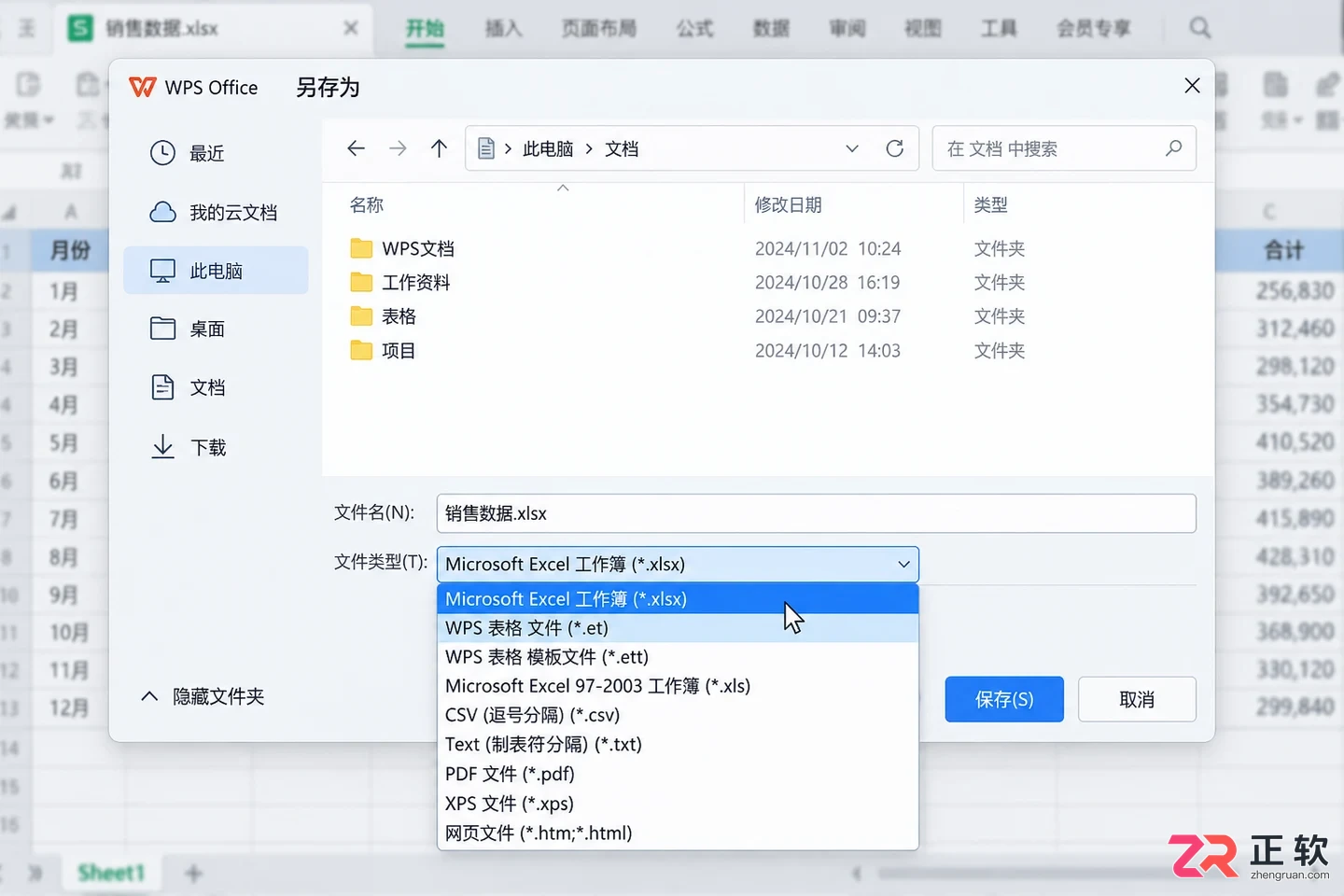Open the 审阅 ribbon tab
This screenshot has width=1344, height=896.
point(847,28)
